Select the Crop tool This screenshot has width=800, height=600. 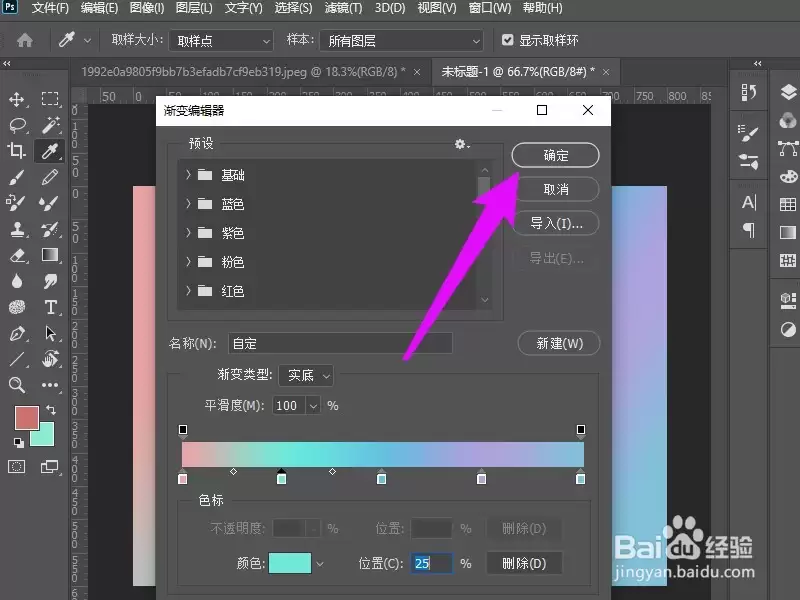pyautogui.click(x=16, y=151)
